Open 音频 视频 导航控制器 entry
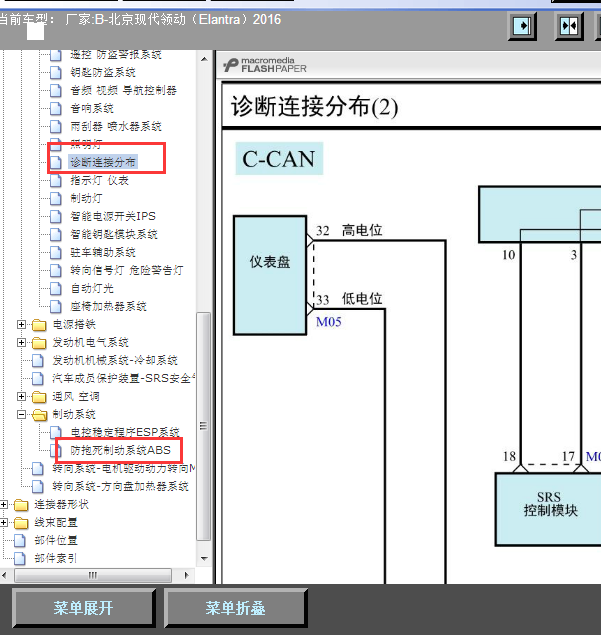601x635 pixels. tap(124, 90)
